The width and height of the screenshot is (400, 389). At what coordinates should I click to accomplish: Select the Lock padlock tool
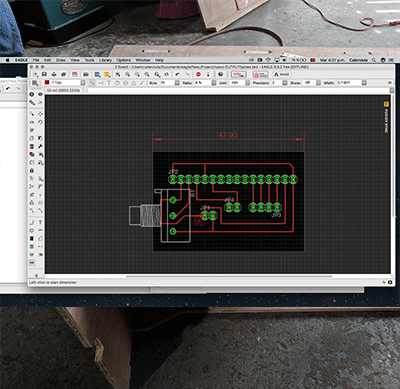32,170
